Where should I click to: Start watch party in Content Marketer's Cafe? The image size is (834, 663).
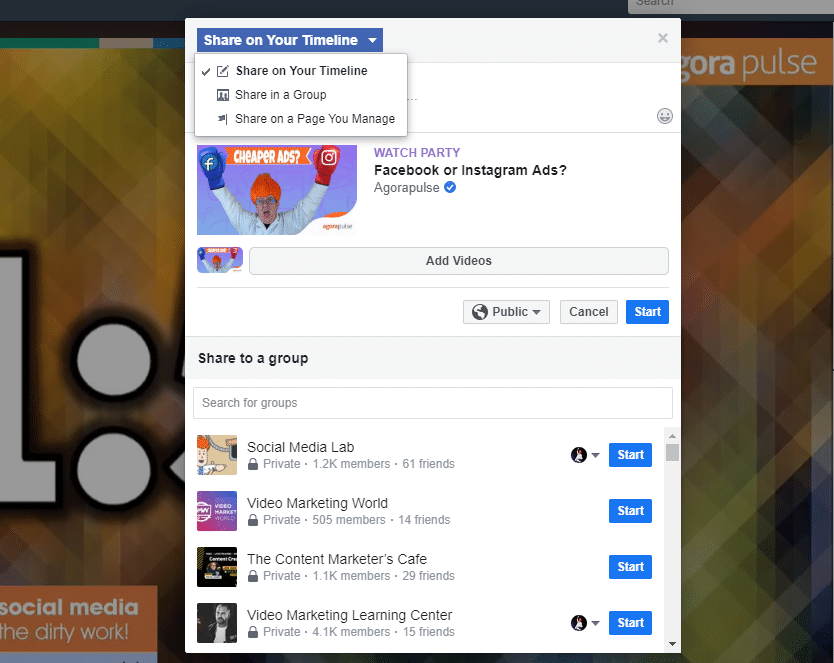(x=630, y=567)
